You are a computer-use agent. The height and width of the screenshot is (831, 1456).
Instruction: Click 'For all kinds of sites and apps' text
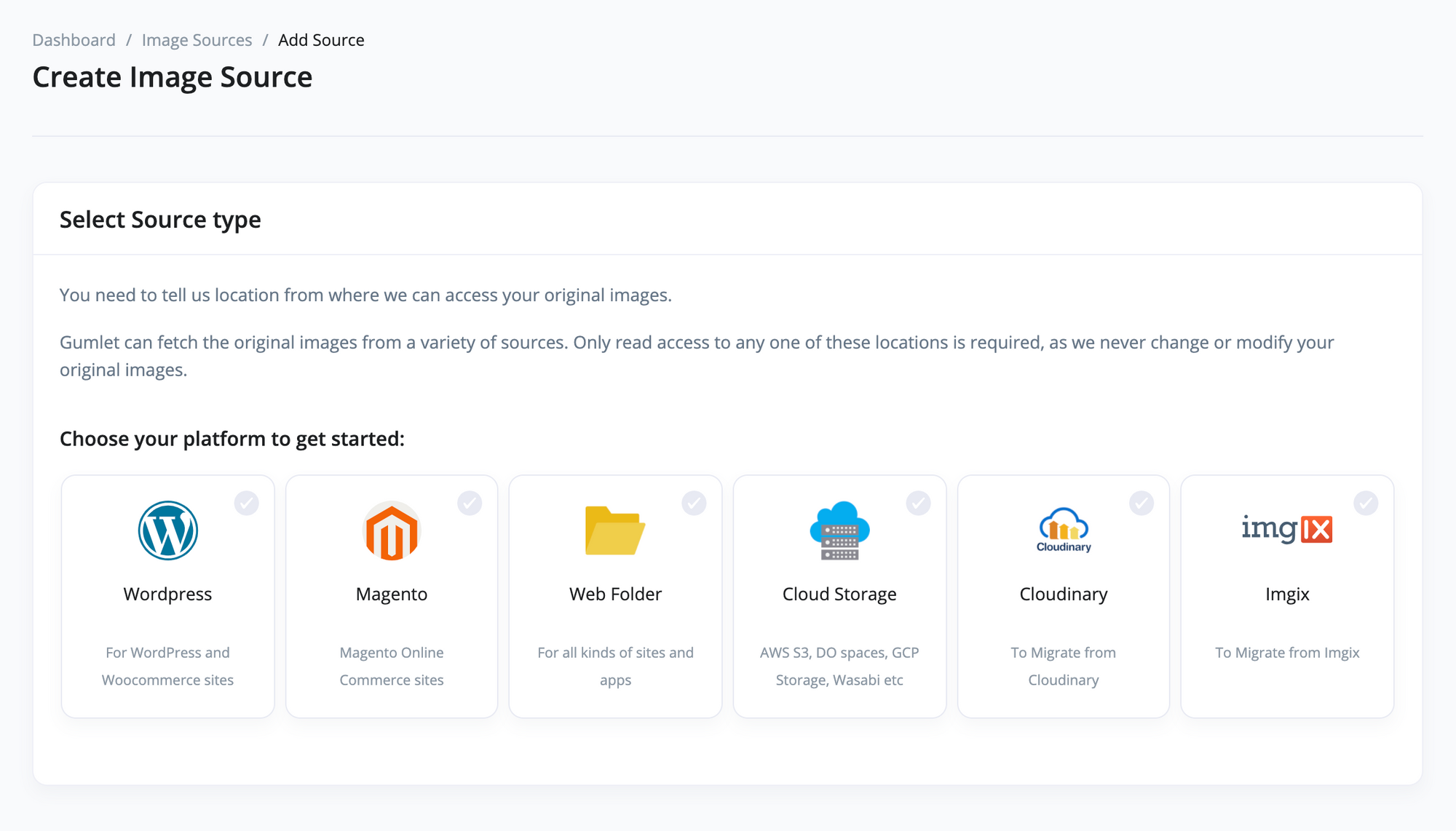click(x=615, y=666)
